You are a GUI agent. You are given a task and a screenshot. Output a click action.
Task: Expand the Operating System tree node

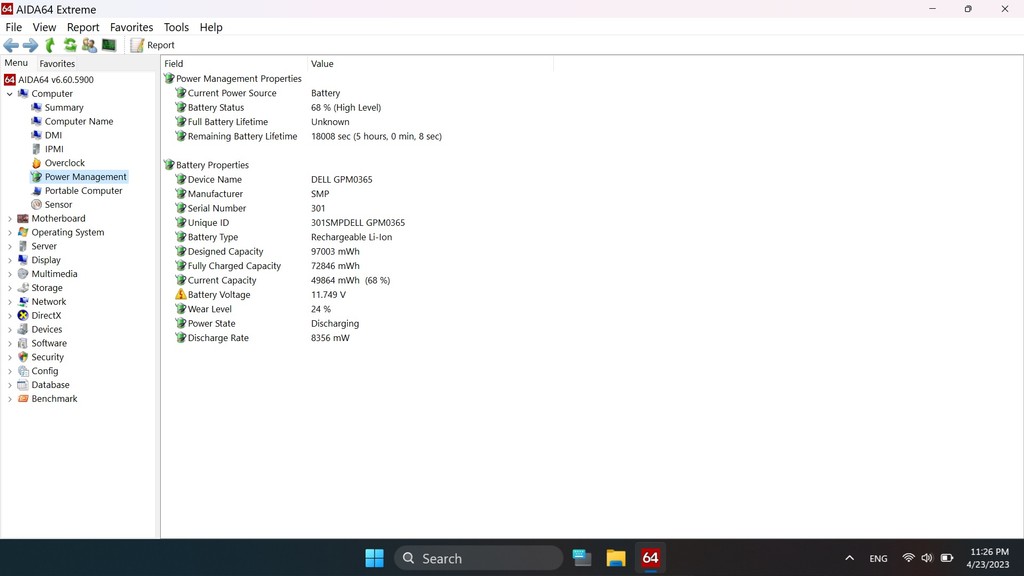(9, 232)
